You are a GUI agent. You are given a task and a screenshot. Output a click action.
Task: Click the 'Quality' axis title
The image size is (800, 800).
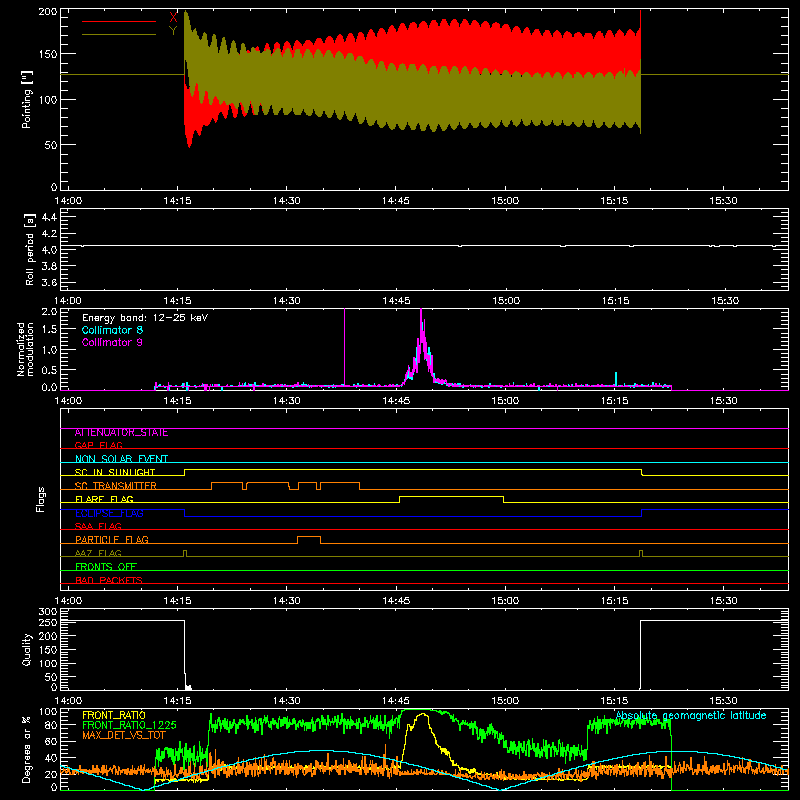[x=27, y=649]
